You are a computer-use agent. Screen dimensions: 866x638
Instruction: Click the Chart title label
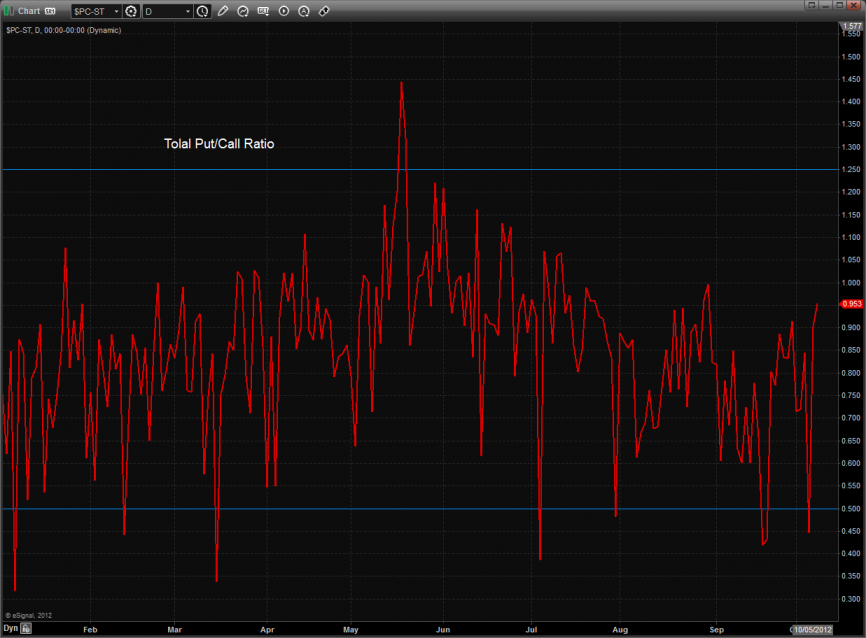pyautogui.click(x=29, y=11)
